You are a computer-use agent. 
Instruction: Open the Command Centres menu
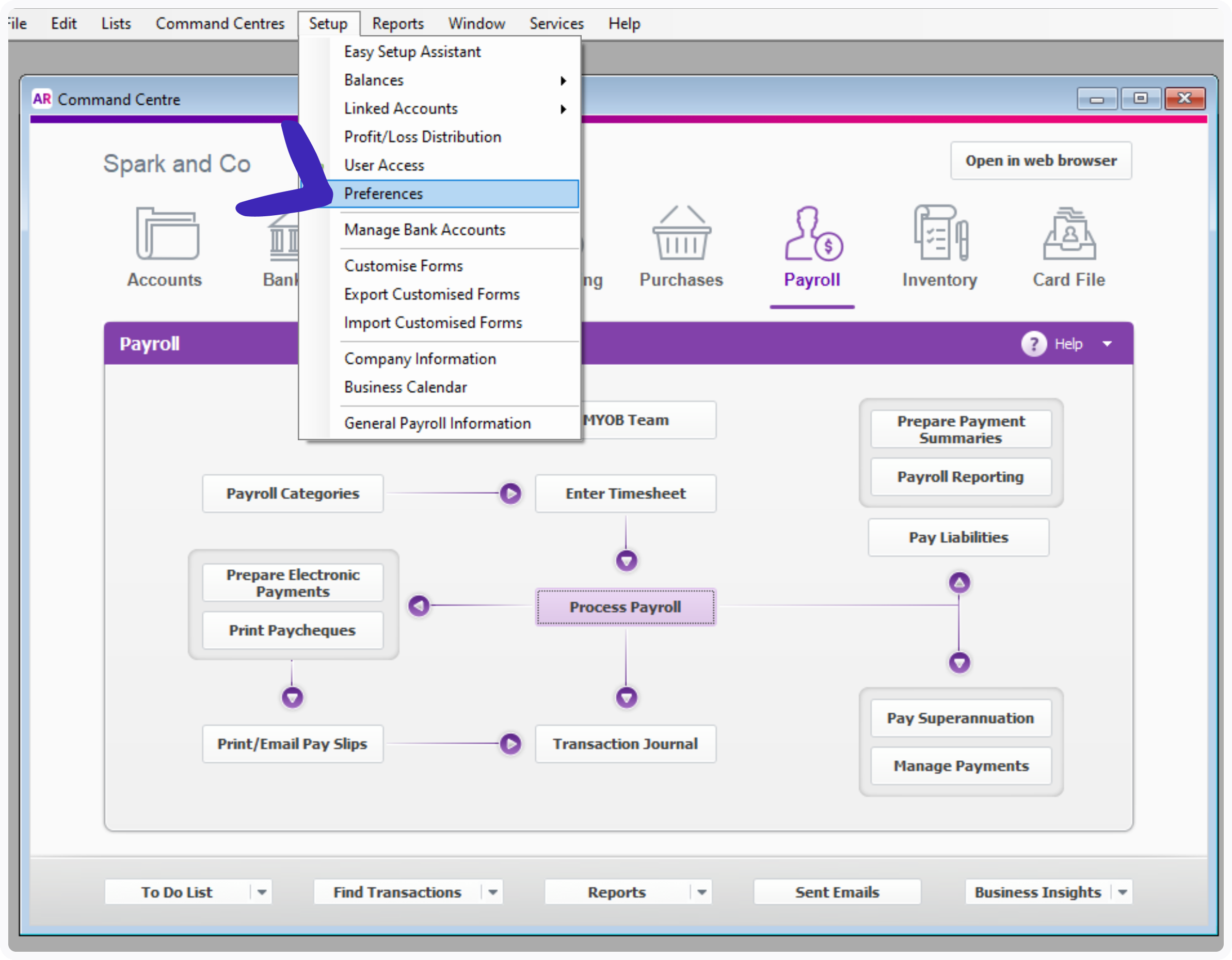pyautogui.click(x=220, y=23)
